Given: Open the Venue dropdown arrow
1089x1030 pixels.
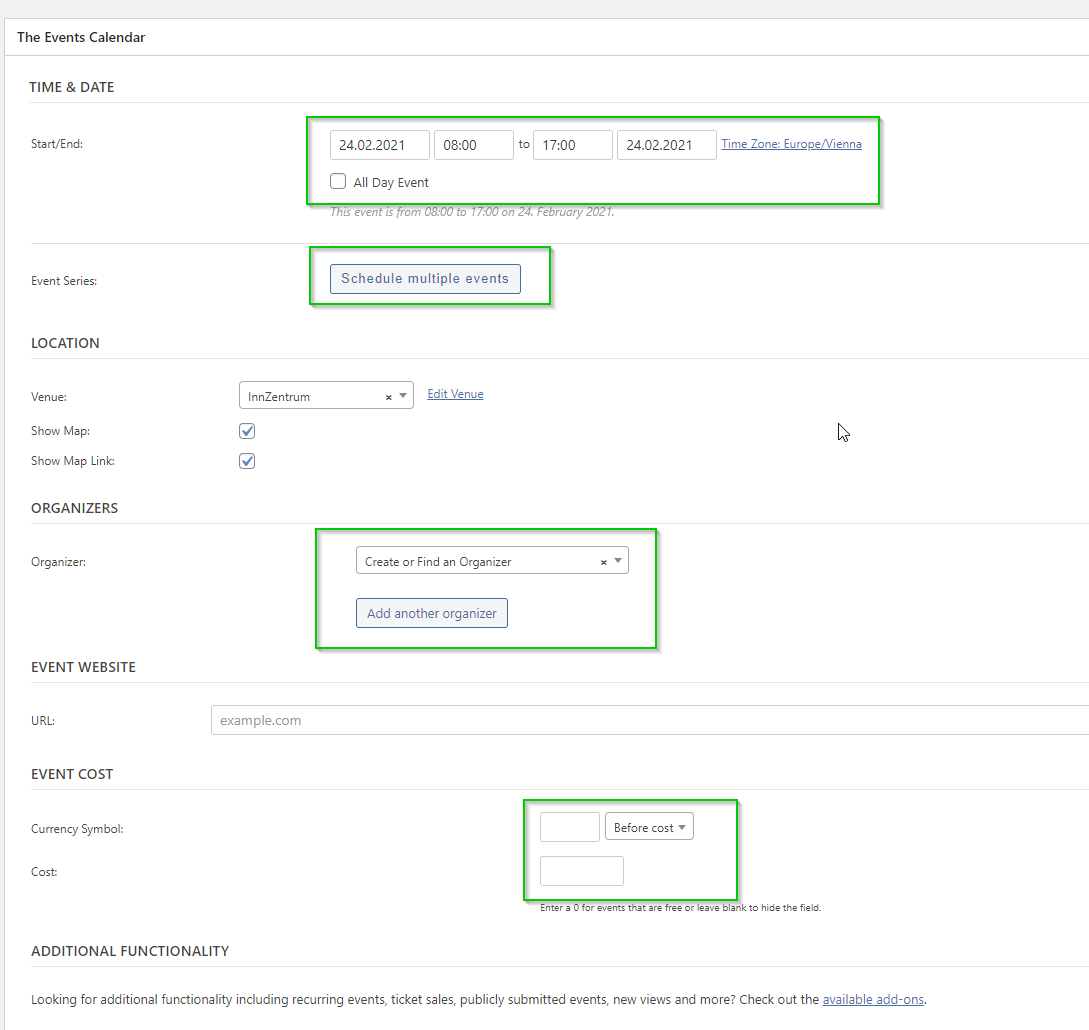Looking at the screenshot, I should (x=403, y=396).
